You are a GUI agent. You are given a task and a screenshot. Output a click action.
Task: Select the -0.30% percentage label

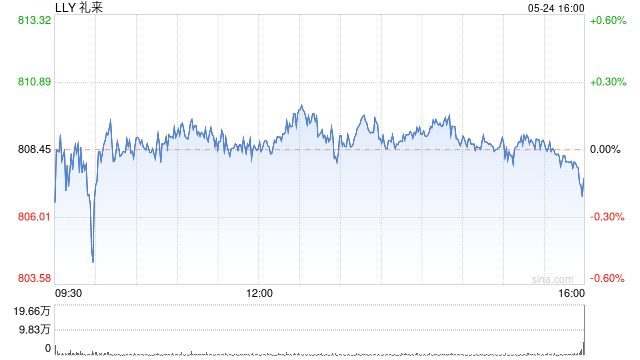click(x=607, y=217)
